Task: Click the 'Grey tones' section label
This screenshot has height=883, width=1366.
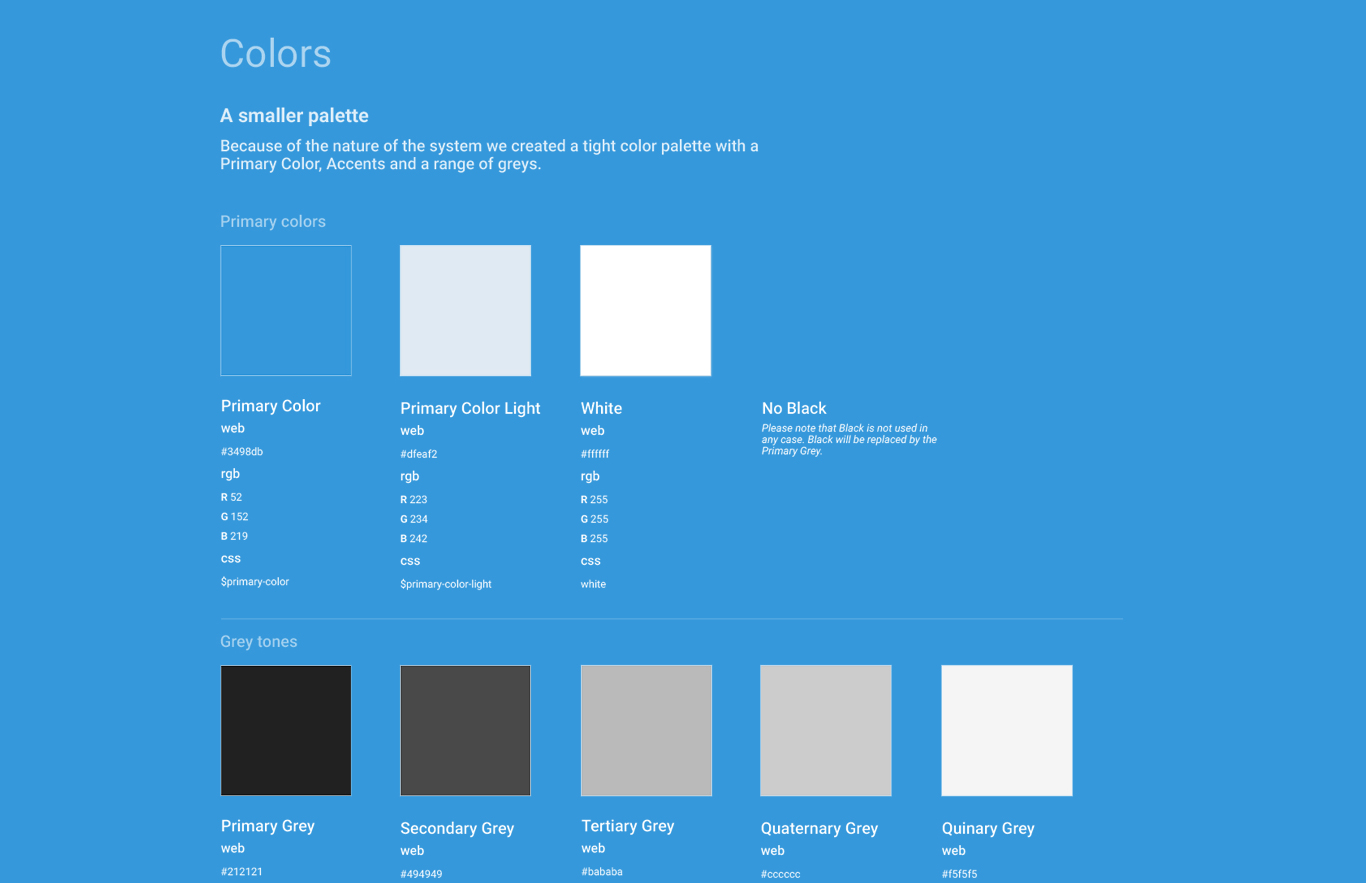Action: click(259, 642)
